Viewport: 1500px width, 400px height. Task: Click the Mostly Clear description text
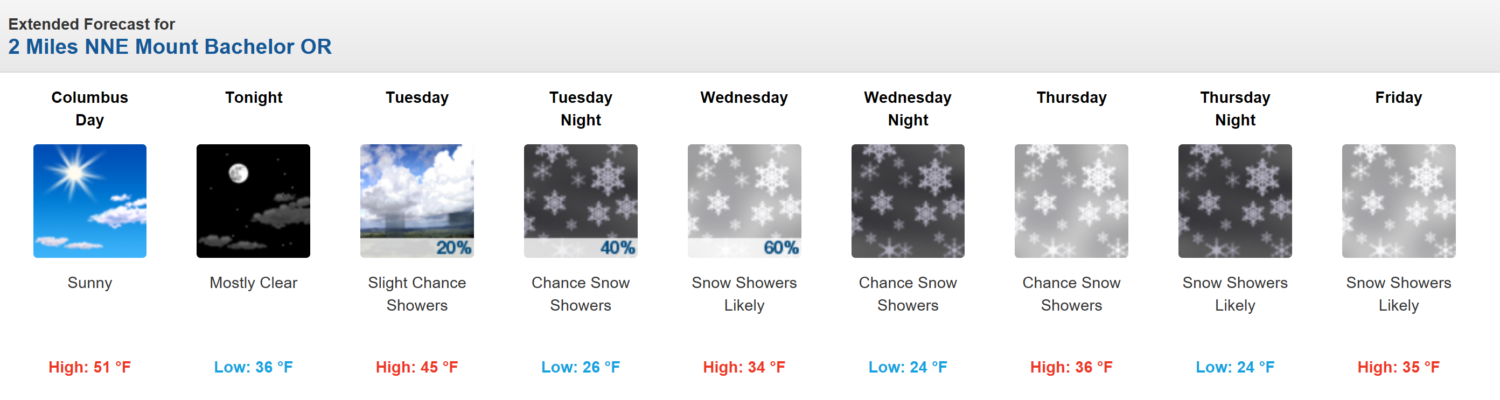[253, 283]
